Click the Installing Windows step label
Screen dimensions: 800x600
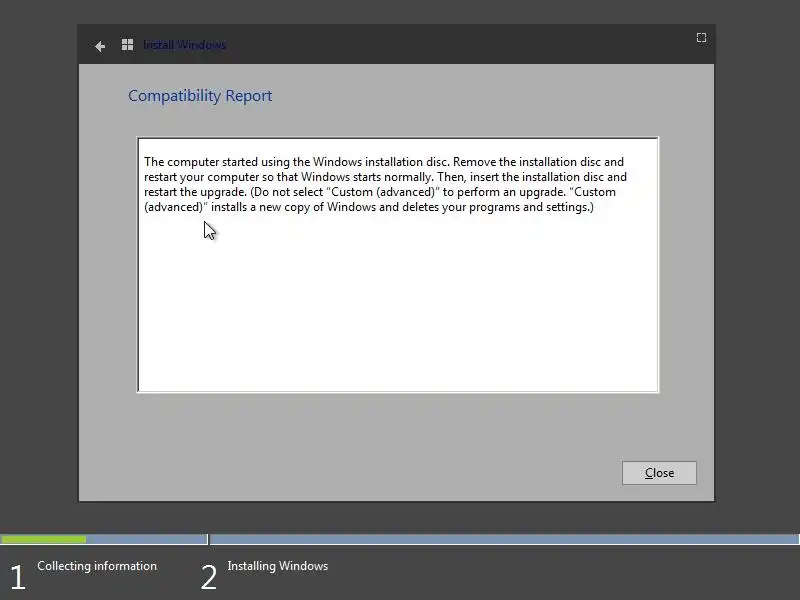click(278, 566)
